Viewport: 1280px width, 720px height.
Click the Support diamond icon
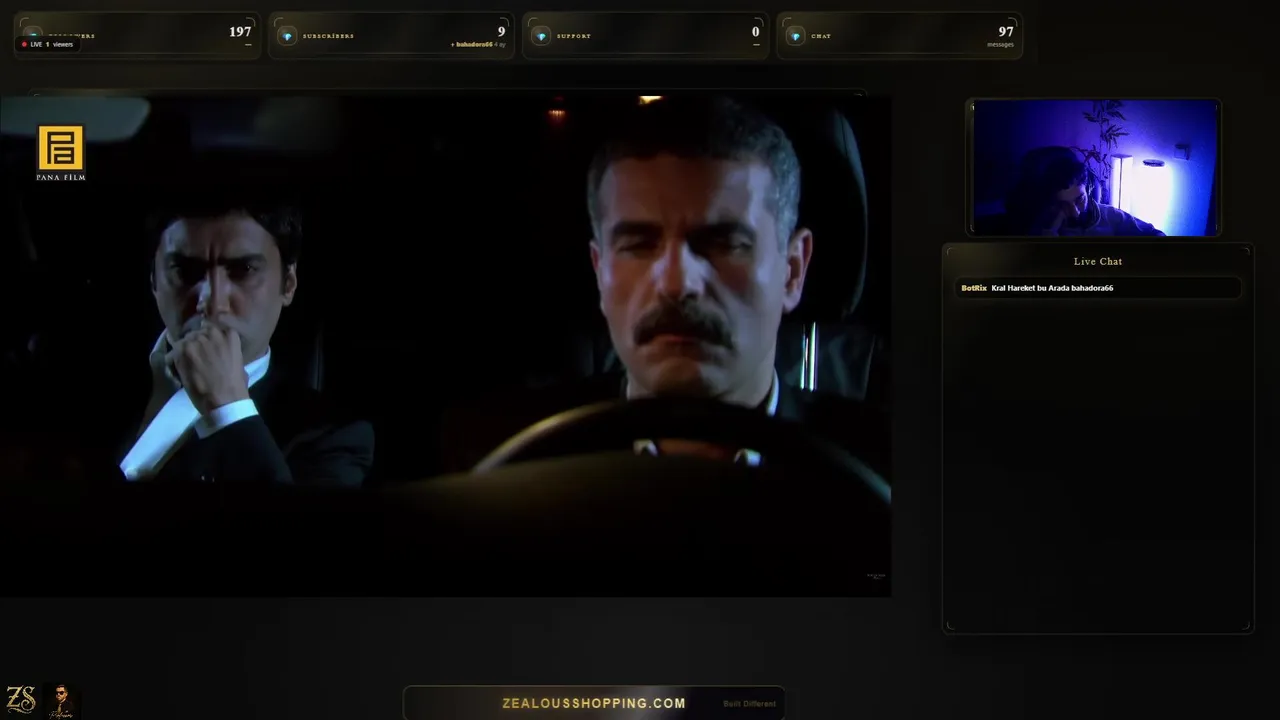pos(541,36)
